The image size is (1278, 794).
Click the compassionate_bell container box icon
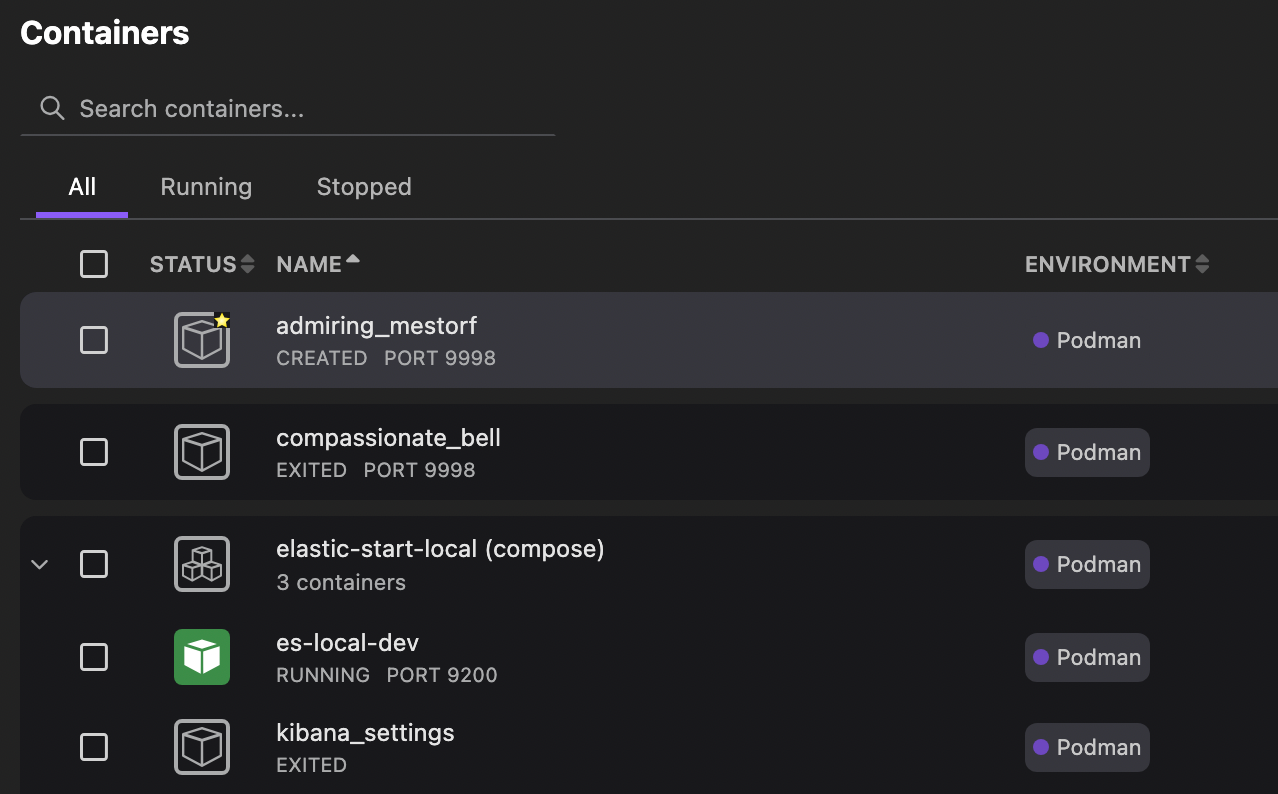(201, 452)
